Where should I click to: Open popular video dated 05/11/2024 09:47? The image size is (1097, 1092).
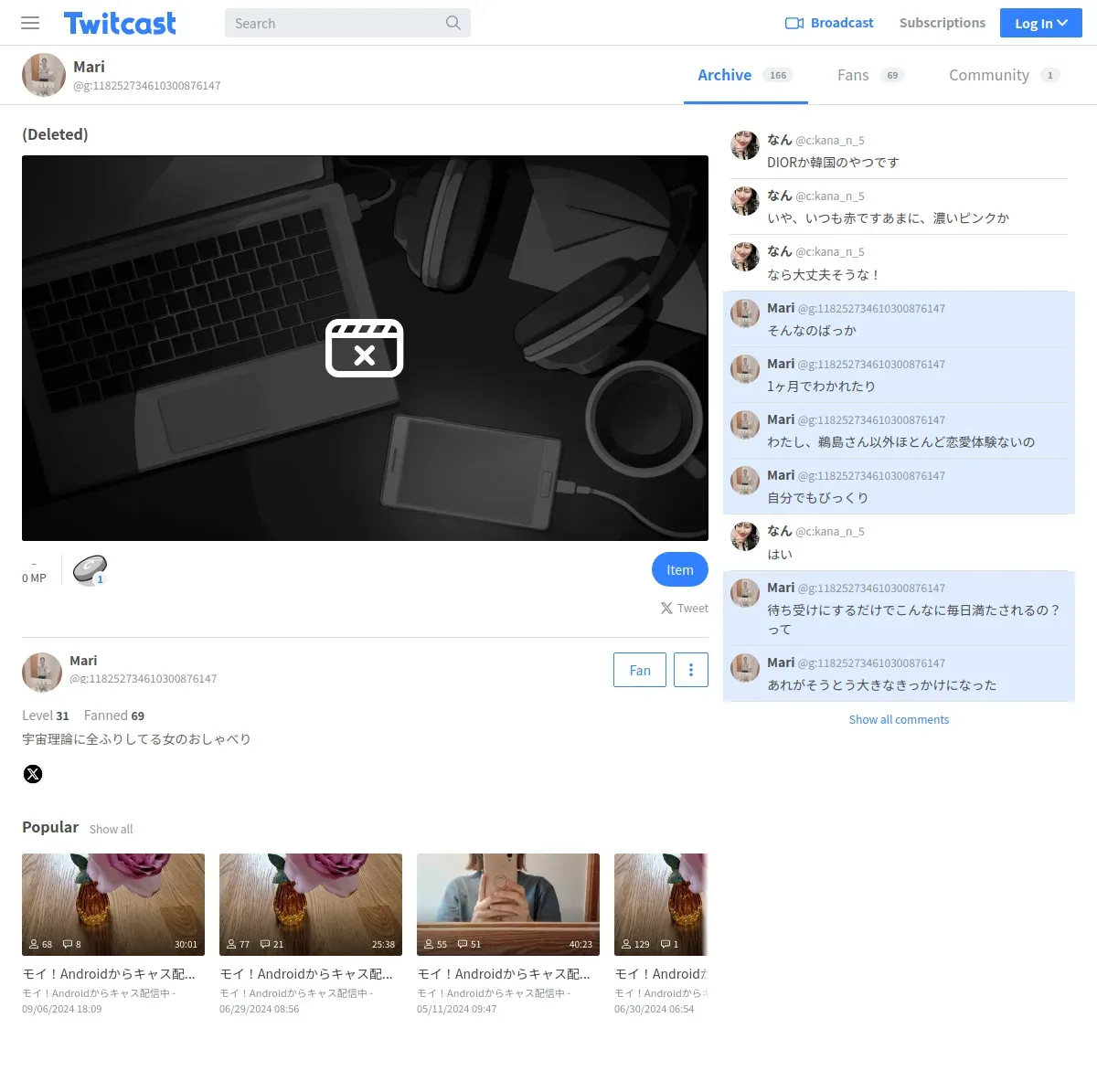[x=508, y=934]
